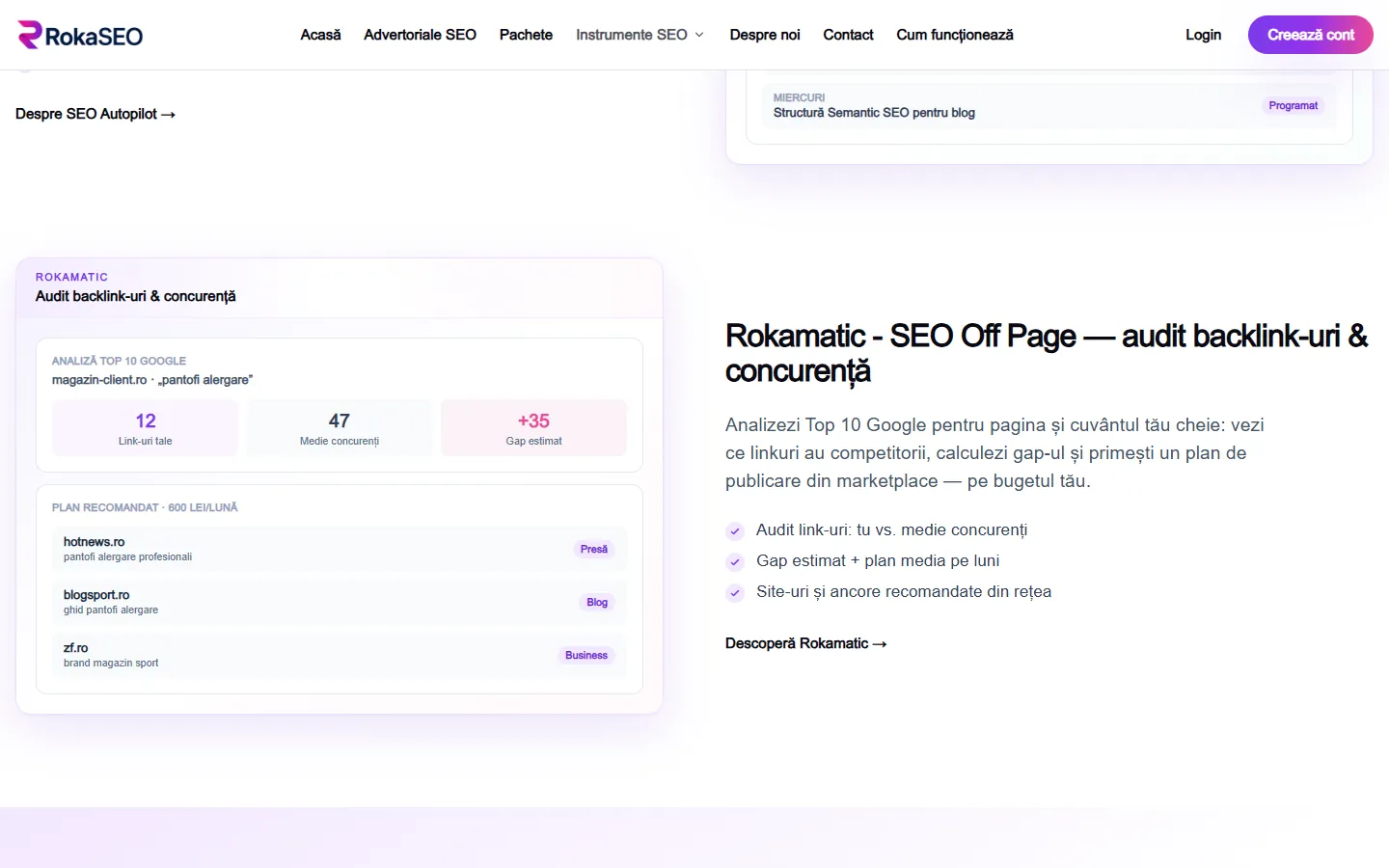This screenshot has width=1389, height=868.
Task: Click the Creează cont button
Action: pyautogui.click(x=1311, y=35)
